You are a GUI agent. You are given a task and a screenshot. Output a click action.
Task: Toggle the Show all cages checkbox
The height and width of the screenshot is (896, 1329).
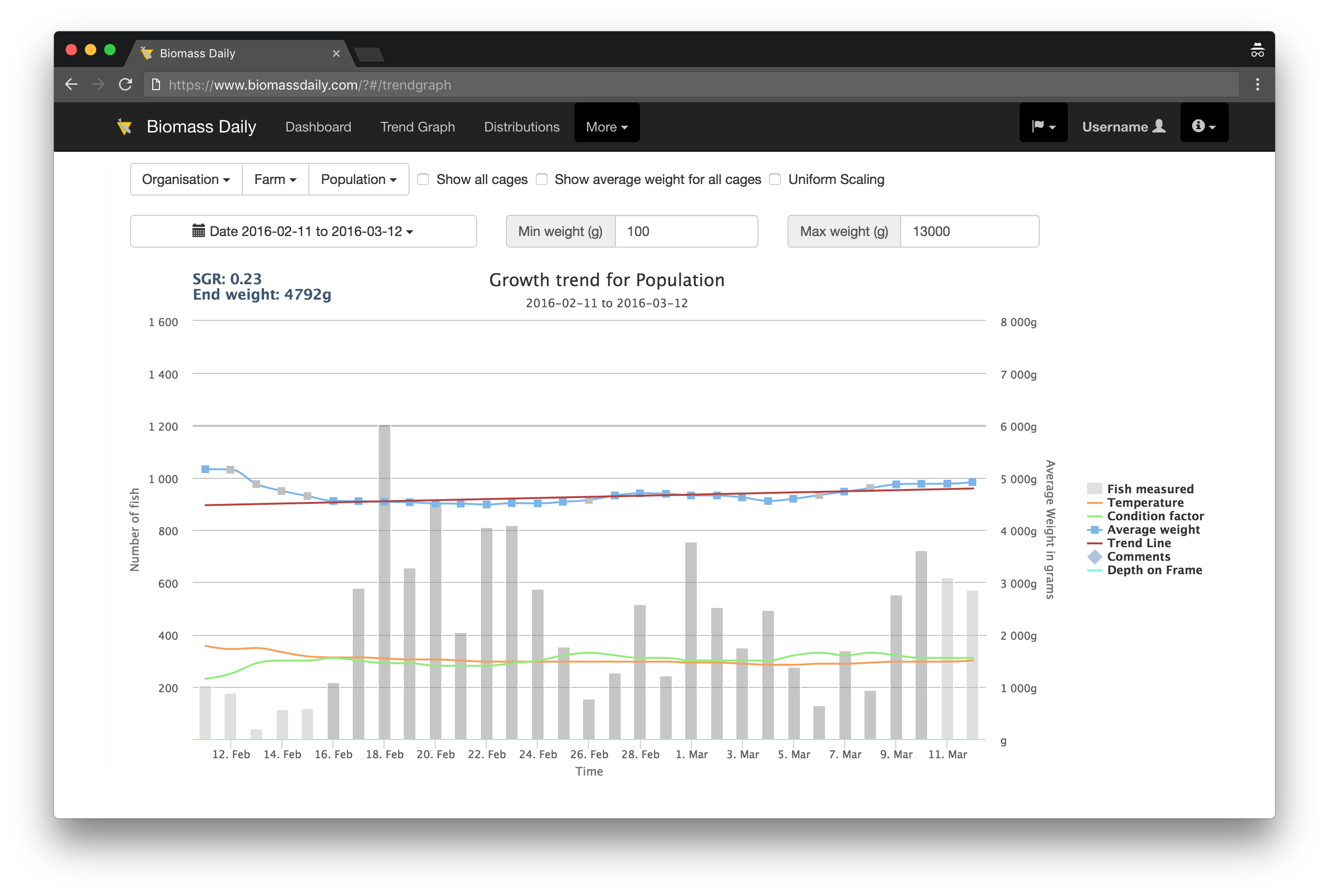click(x=423, y=179)
